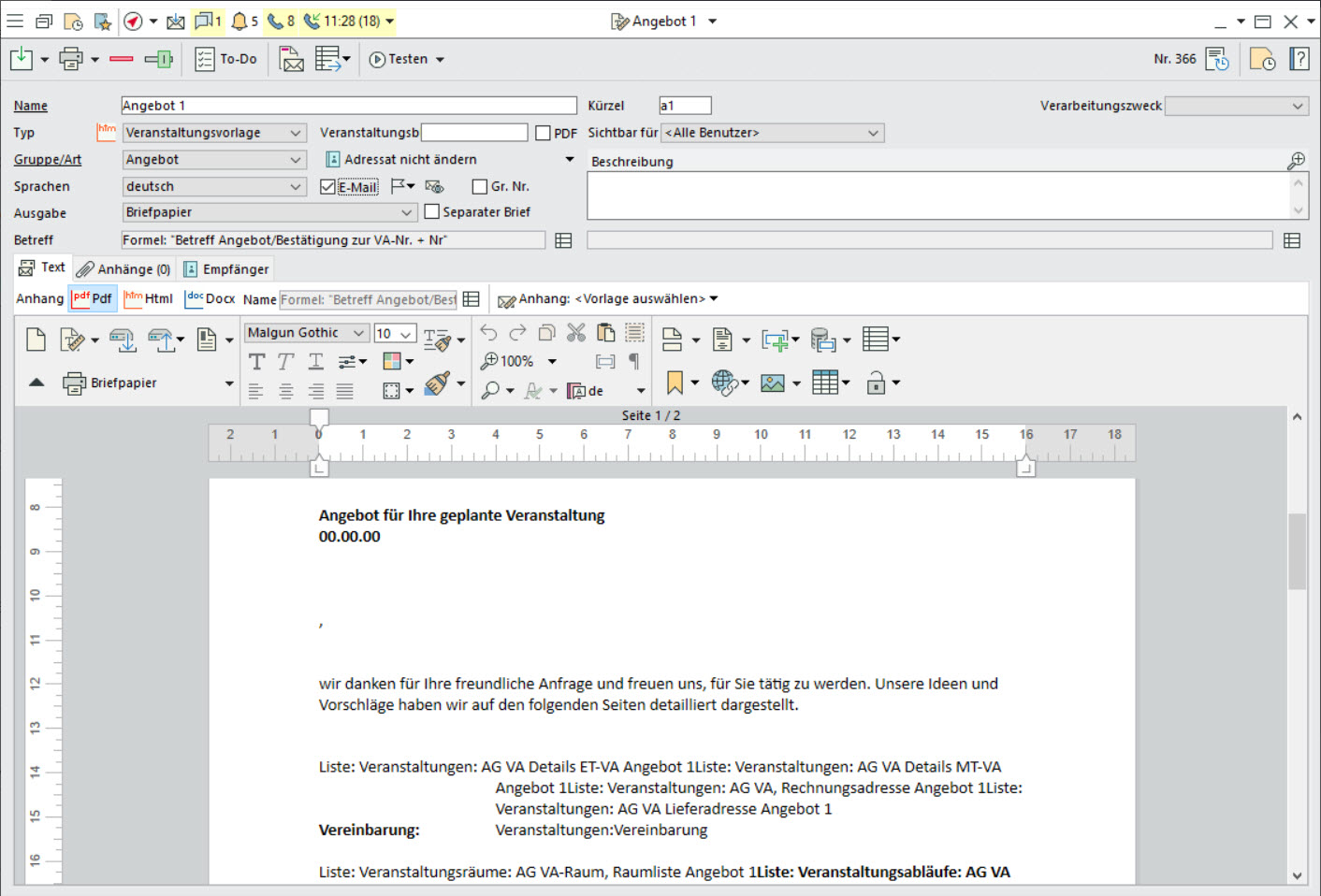Click the red delete minus icon
This screenshot has height=896, width=1321.
coord(122,59)
